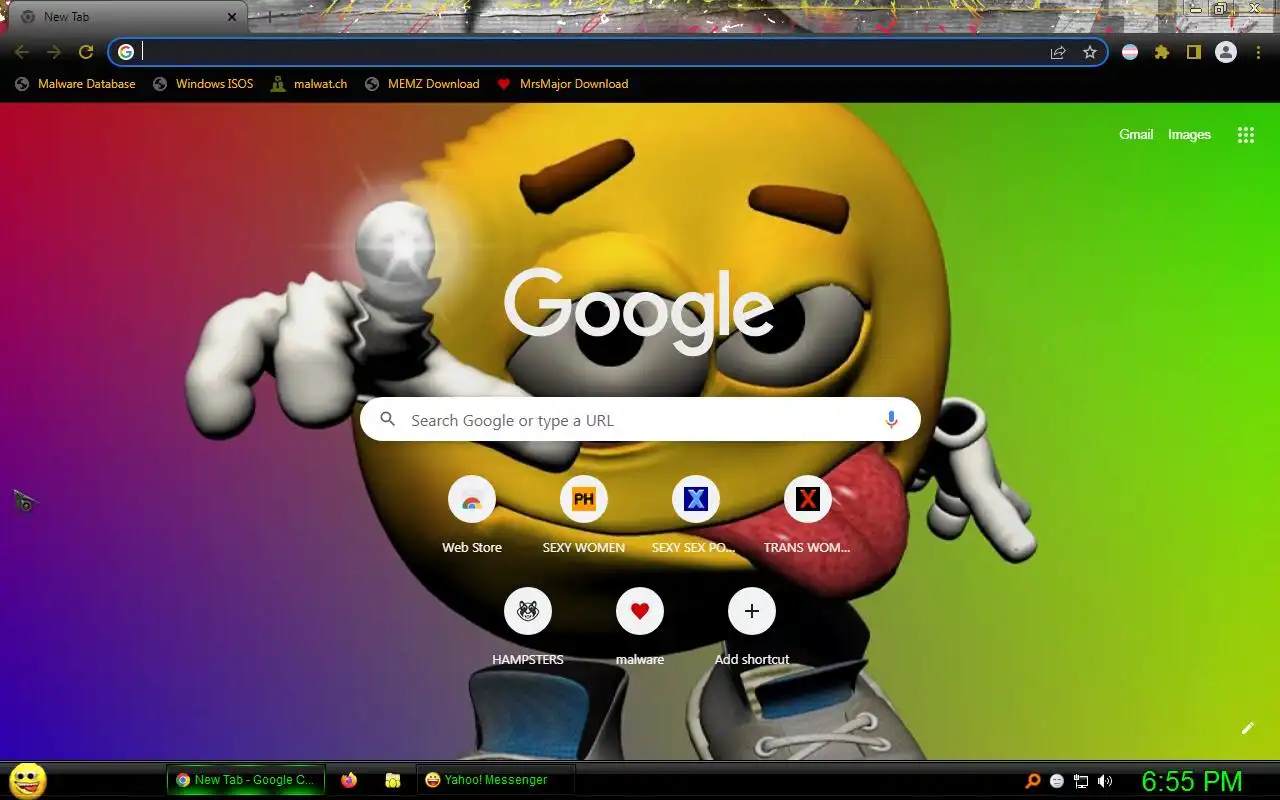1280x800 pixels.
Task: Open the Extensions puzzle icon
Action: click(1162, 52)
